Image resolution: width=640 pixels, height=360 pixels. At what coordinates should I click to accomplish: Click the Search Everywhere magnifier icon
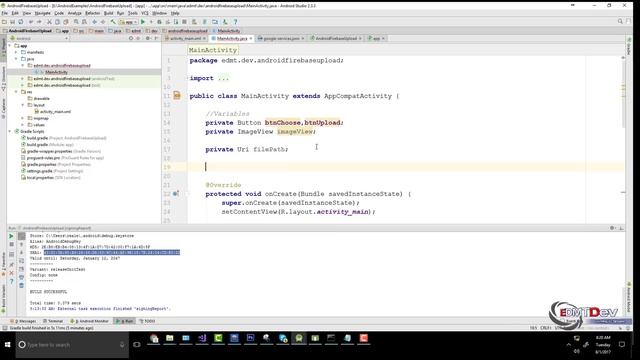(x=620, y=21)
